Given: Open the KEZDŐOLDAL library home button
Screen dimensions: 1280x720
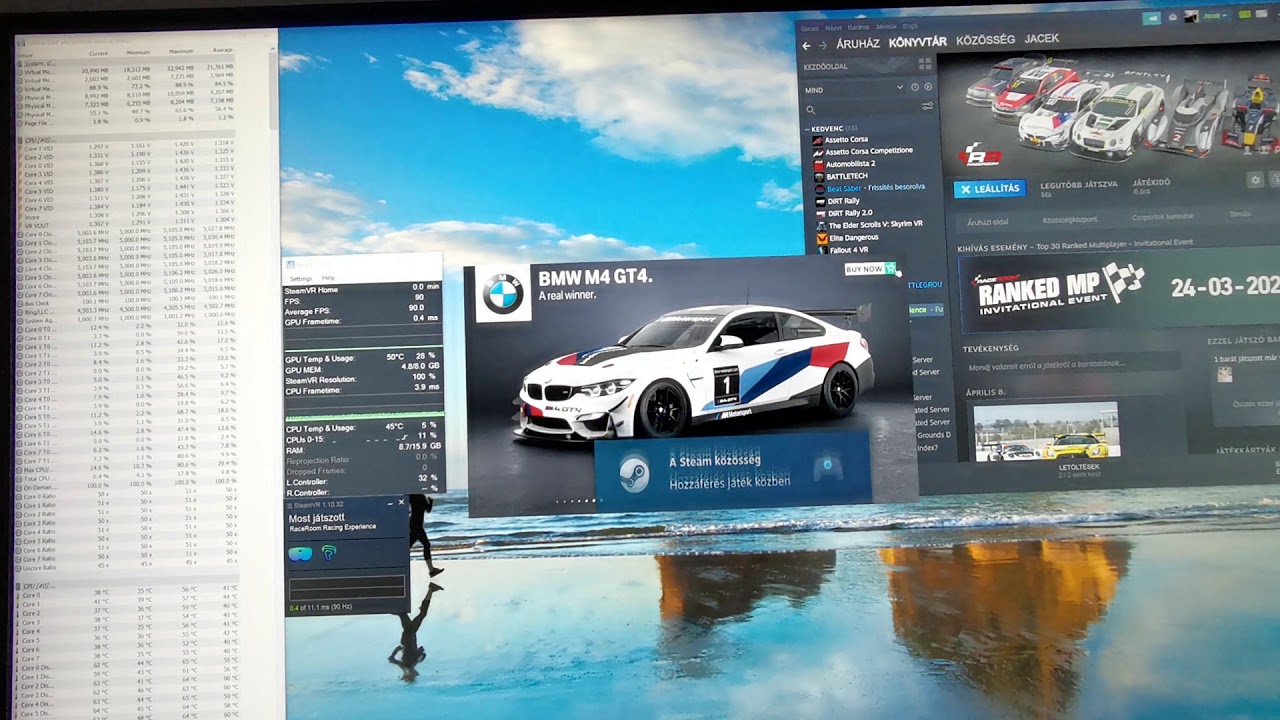Looking at the screenshot, I should pyautogui.click(x=827, y=66).
